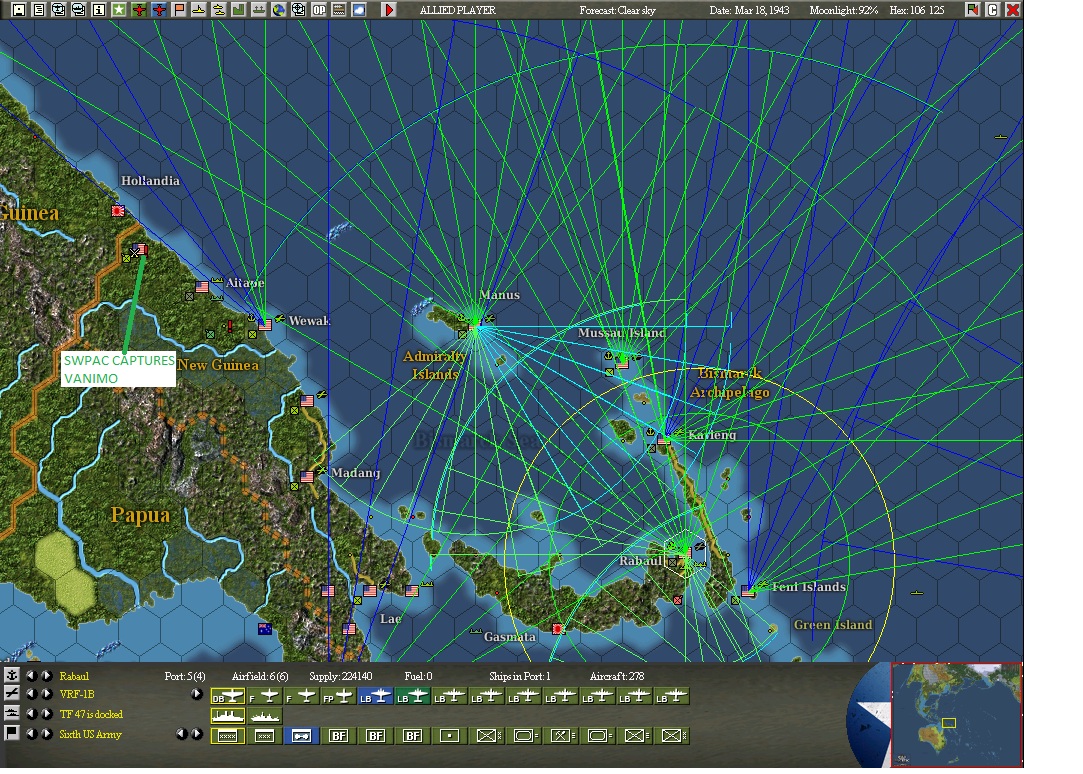Screen dimensions: 1083x774
Task: Click the 'Aircraft: 278' text
Action: click(617, 676)
